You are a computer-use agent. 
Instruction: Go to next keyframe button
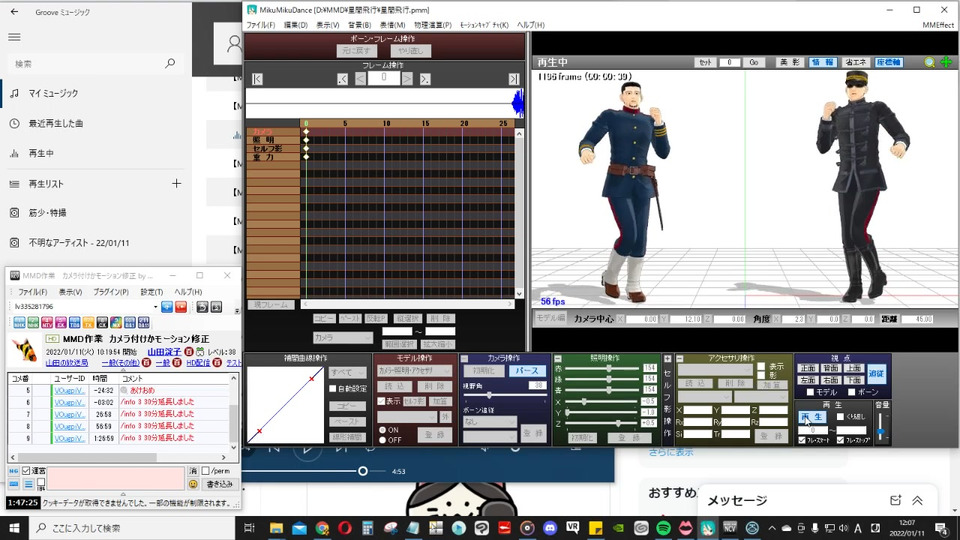(x=425, y=79)
